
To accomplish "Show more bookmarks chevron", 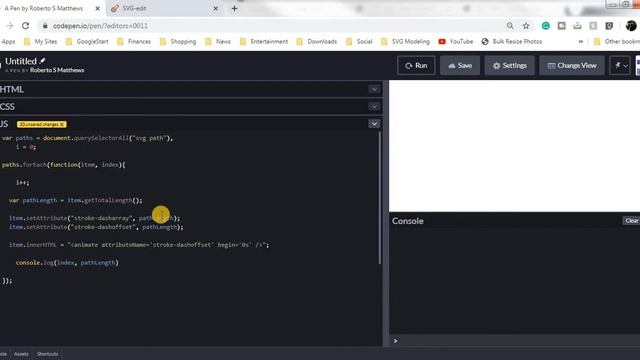I will coord(581,42).
